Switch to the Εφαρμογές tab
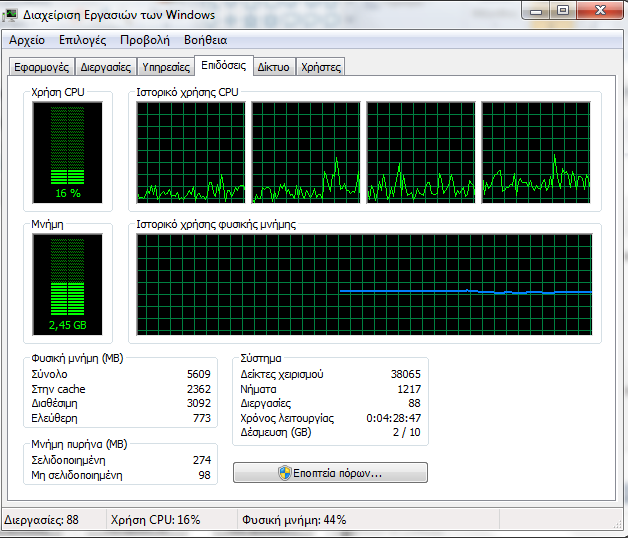The width and height of the screenshot is (628, 538). click(x=42, y=67)
